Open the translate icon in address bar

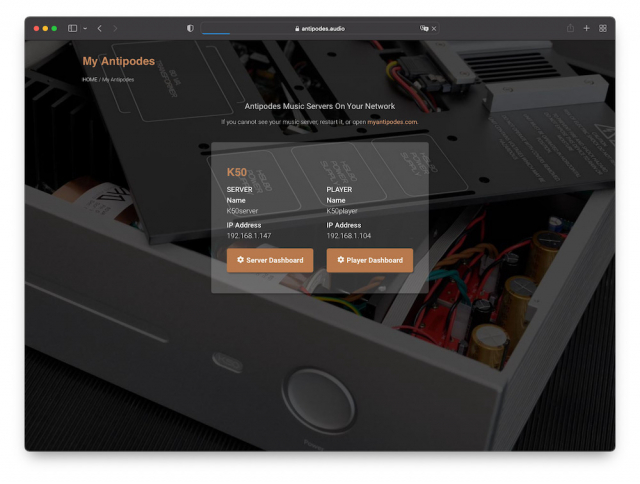424,28
